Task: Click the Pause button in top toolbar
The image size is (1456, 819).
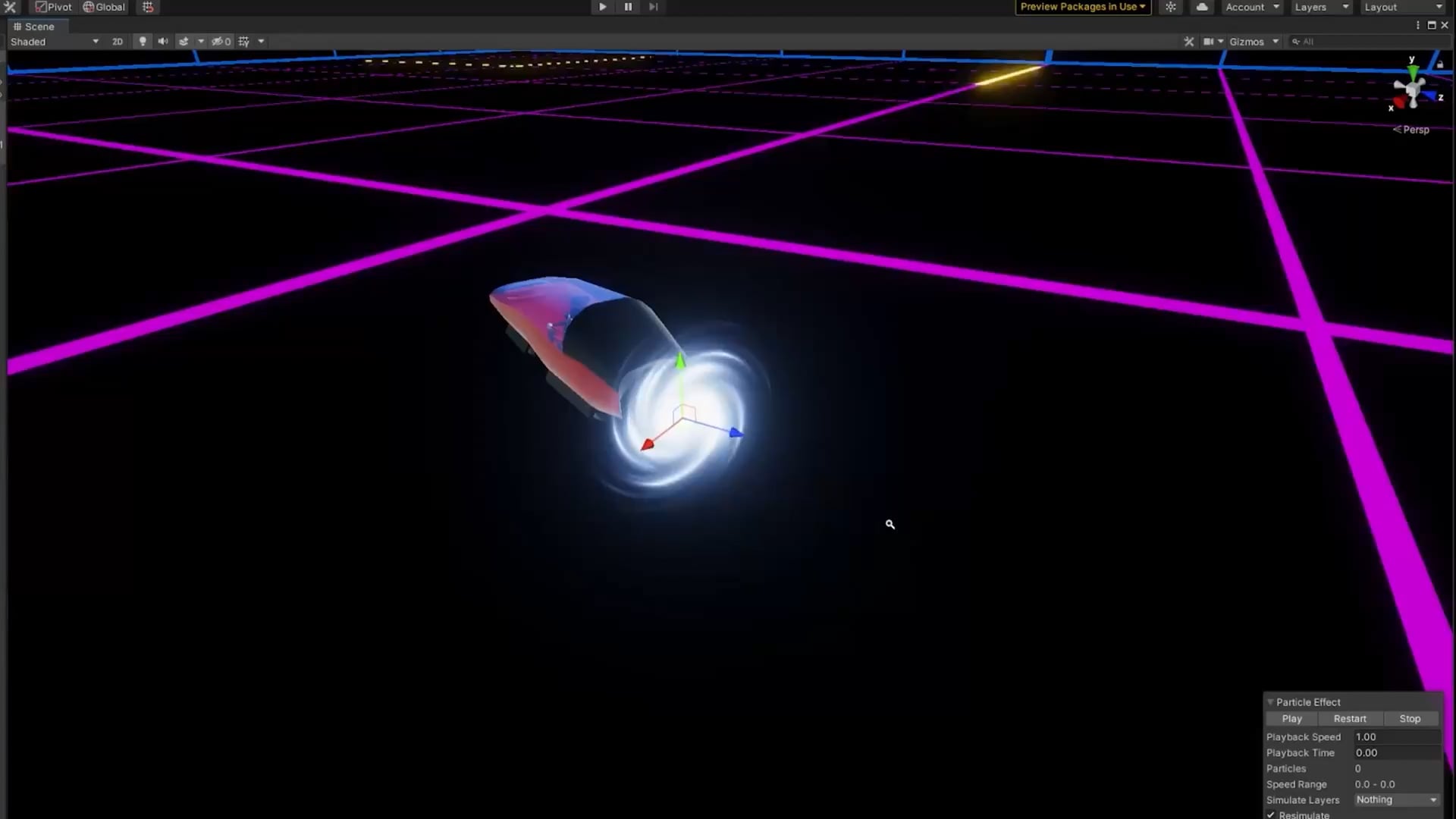Action: coord(628,7)
